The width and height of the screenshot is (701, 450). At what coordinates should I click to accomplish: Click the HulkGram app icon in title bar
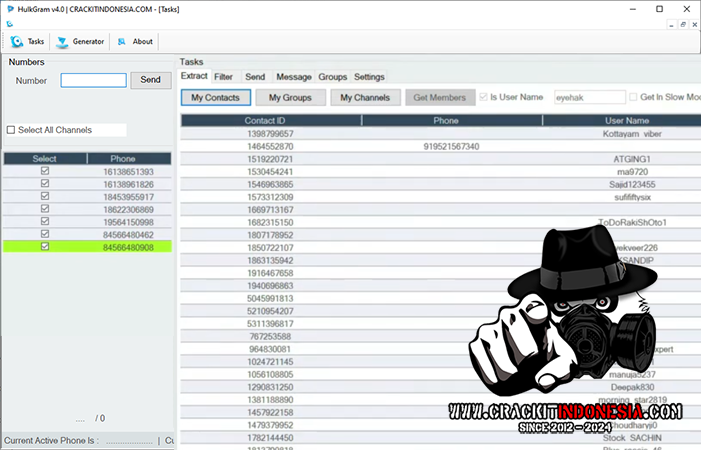(x=9, y=8)
